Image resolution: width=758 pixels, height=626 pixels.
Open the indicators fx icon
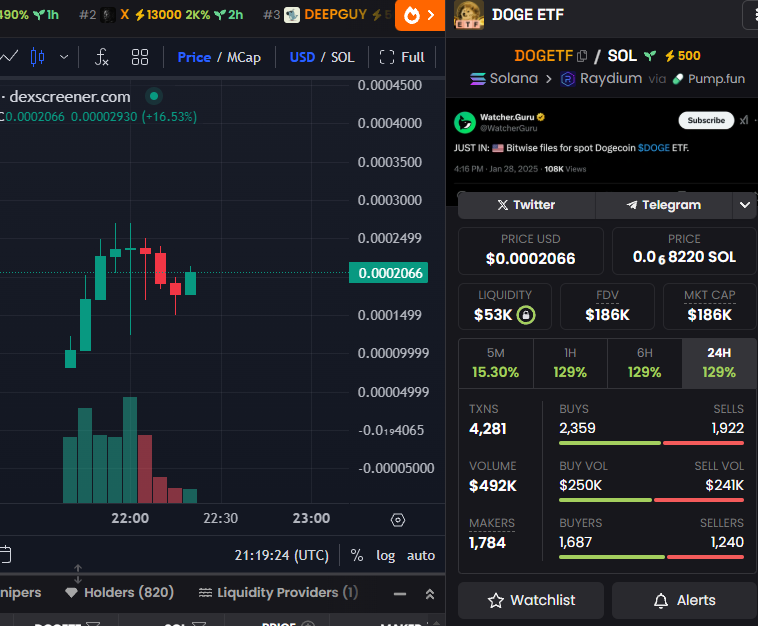[x=101, y=57]
